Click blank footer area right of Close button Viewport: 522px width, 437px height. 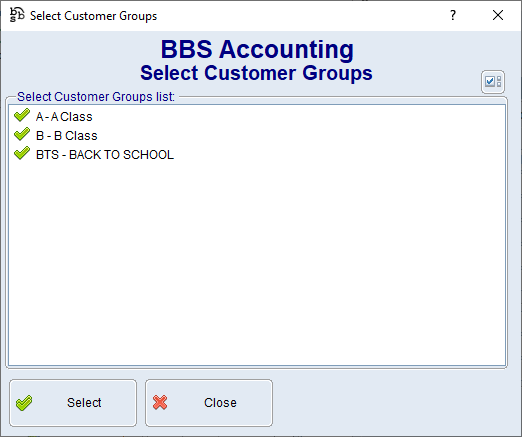393,403
